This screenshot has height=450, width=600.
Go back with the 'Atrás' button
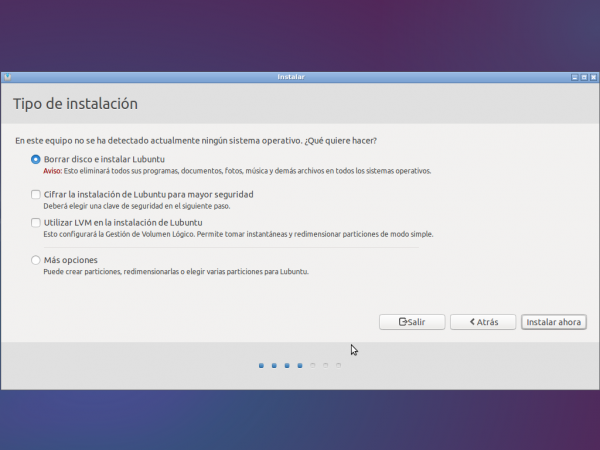click(x=483, y=322)
